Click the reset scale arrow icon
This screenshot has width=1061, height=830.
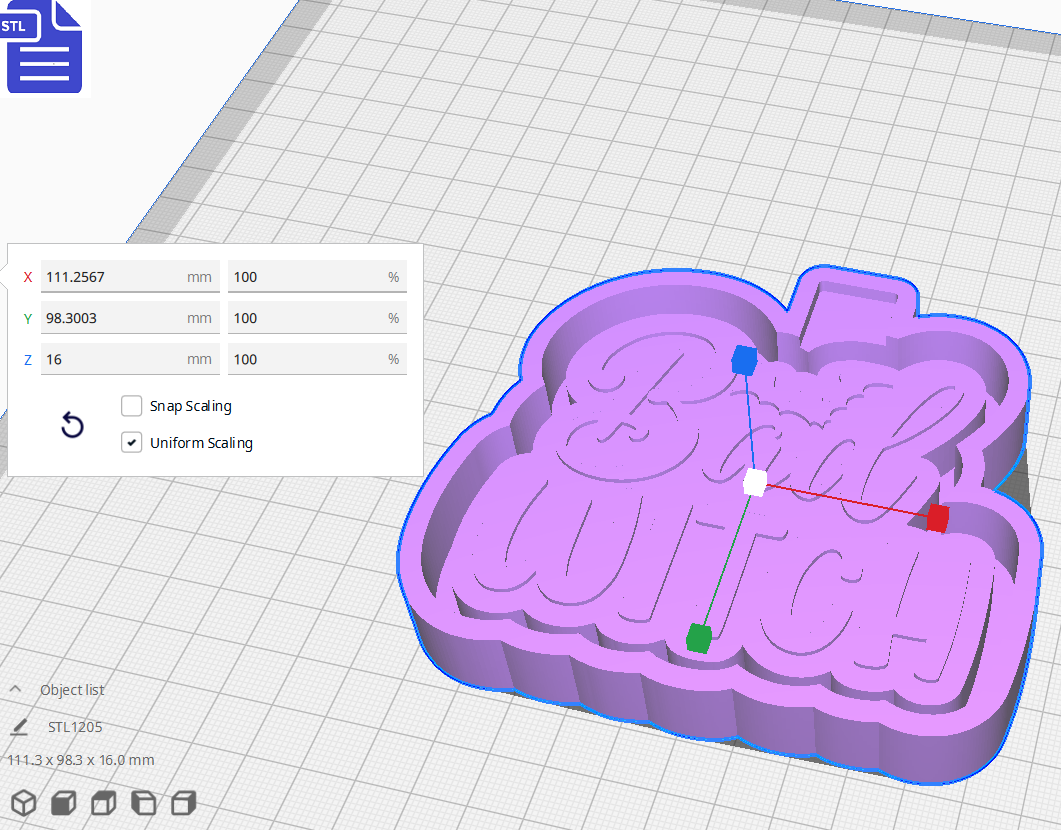[x=71, y=425]
